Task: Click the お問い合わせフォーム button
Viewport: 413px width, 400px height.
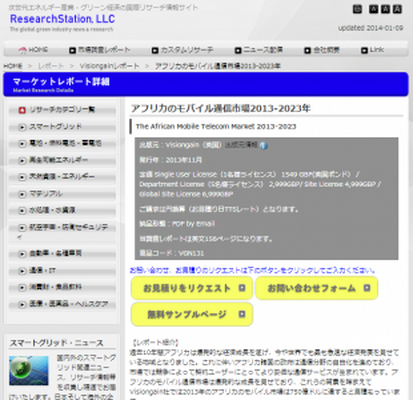Action: [x=317, y=288]
